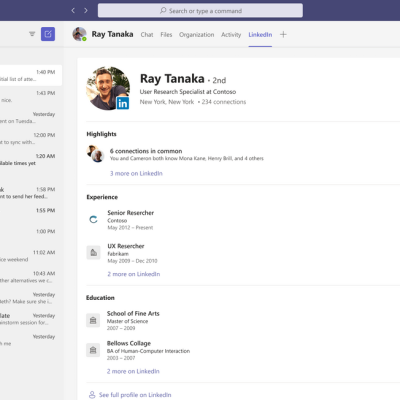
Task: Open the chat timestamped 1:43 PM
Action: (x=31, y=96)
